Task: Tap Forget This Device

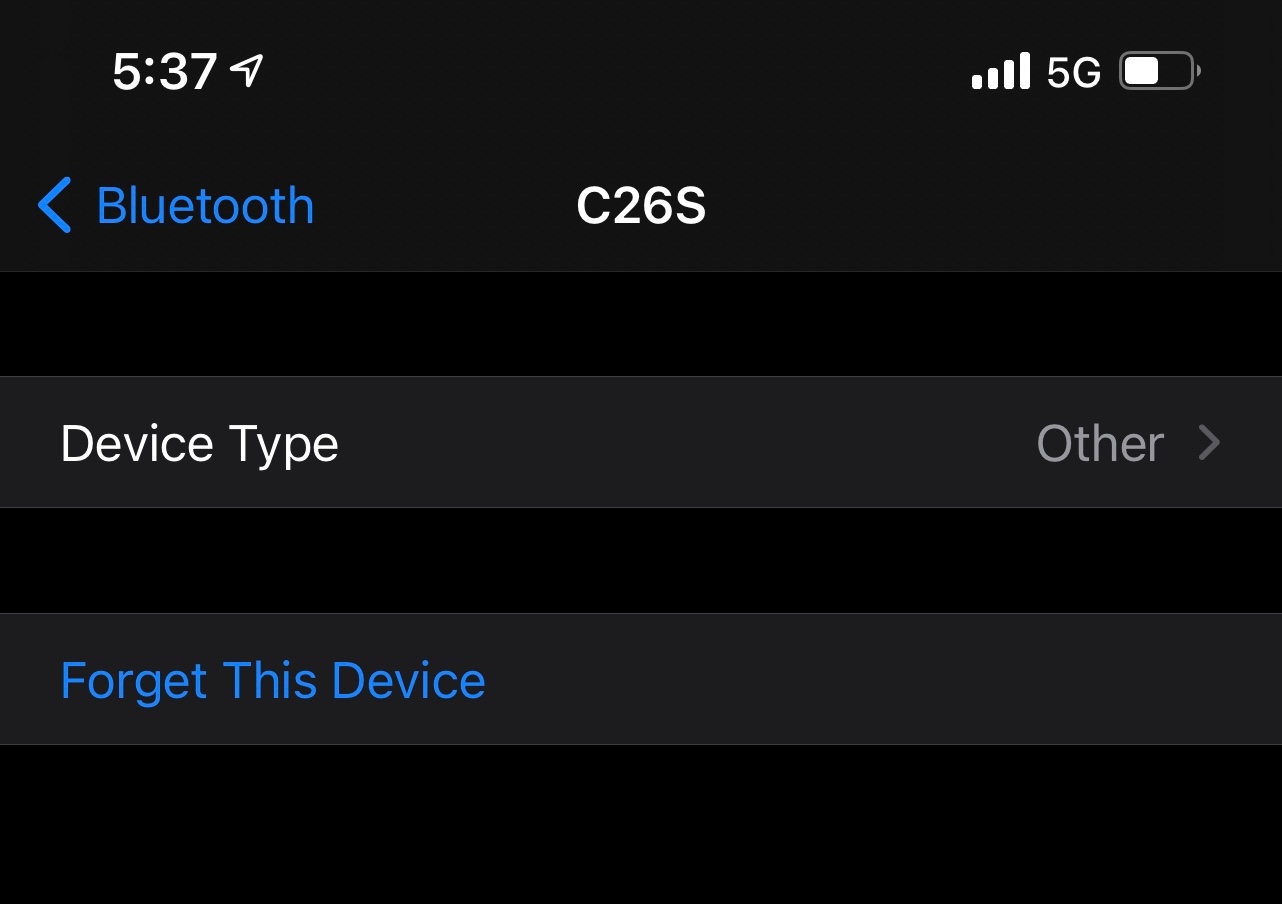Action: pyautogui.click(x=272, y=680)
